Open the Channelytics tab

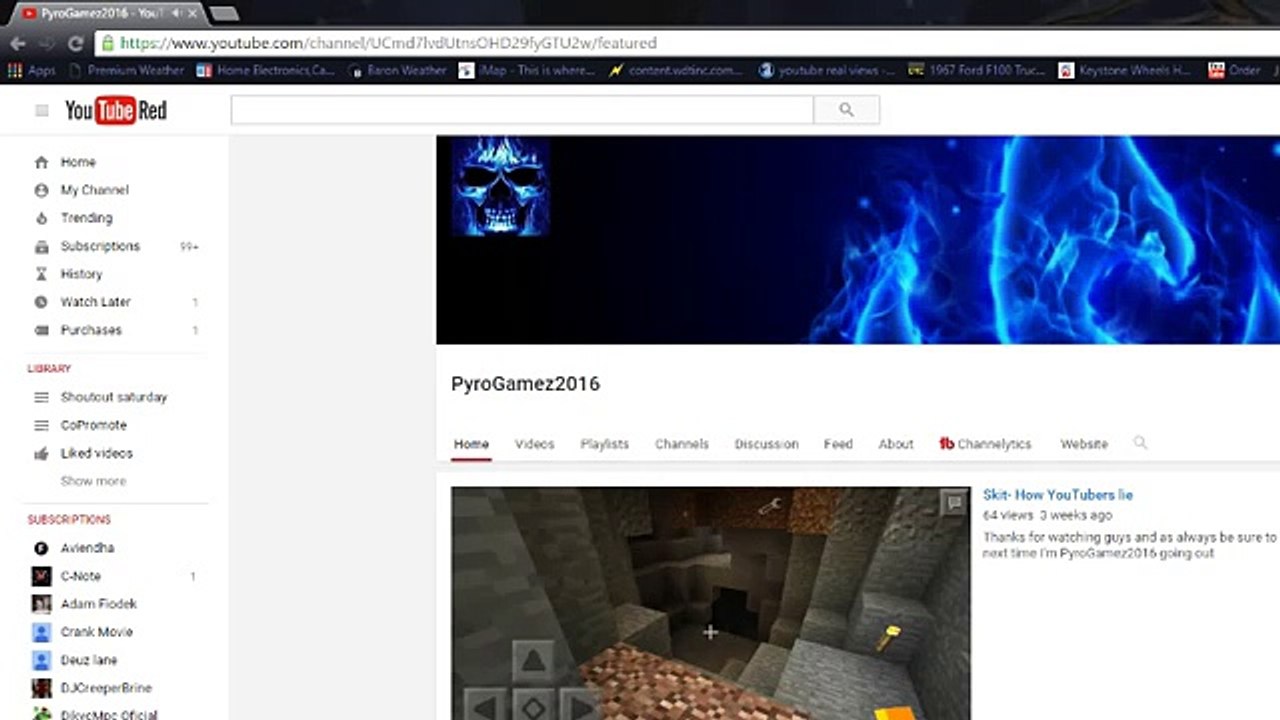coord(985,444)
